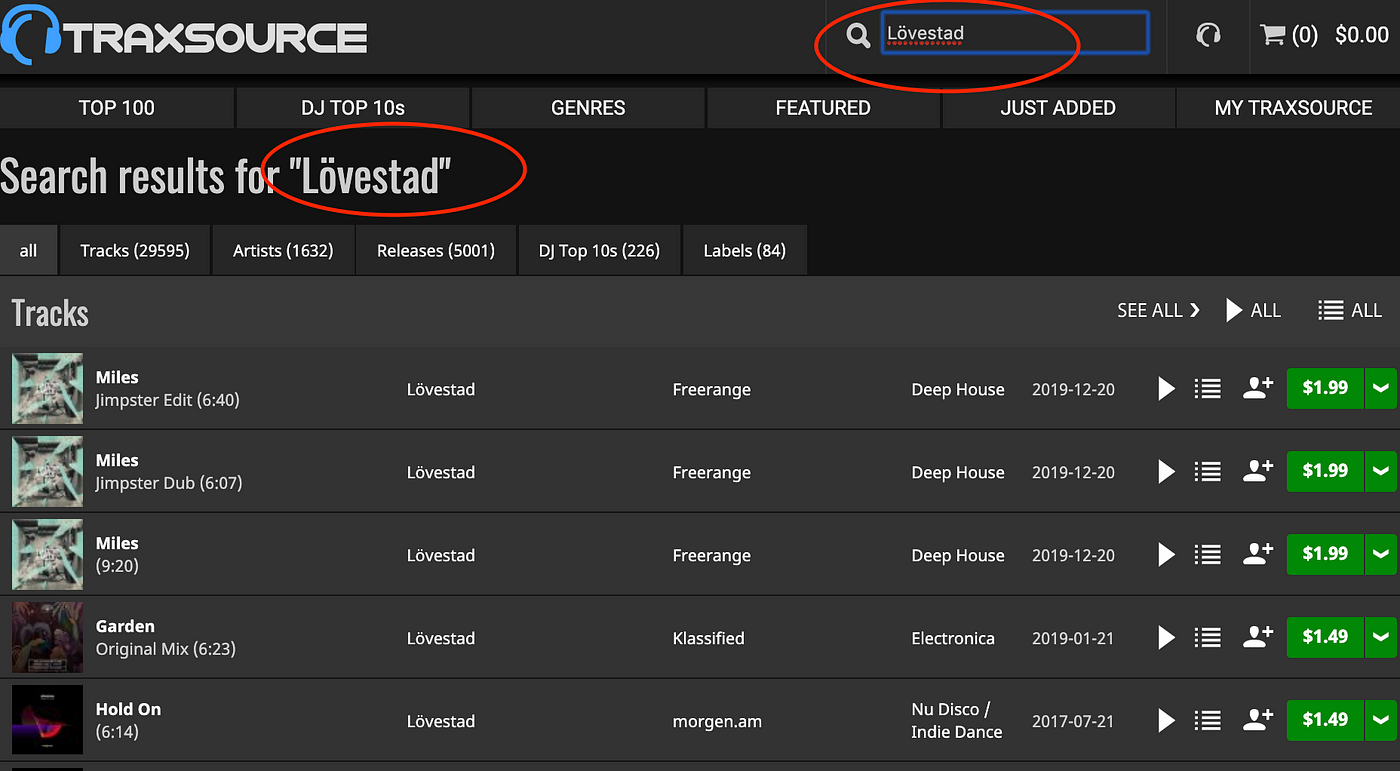Open the TOP 100 menu
1400x771 pixels.
pyautogui.click(x=117, y=108)
